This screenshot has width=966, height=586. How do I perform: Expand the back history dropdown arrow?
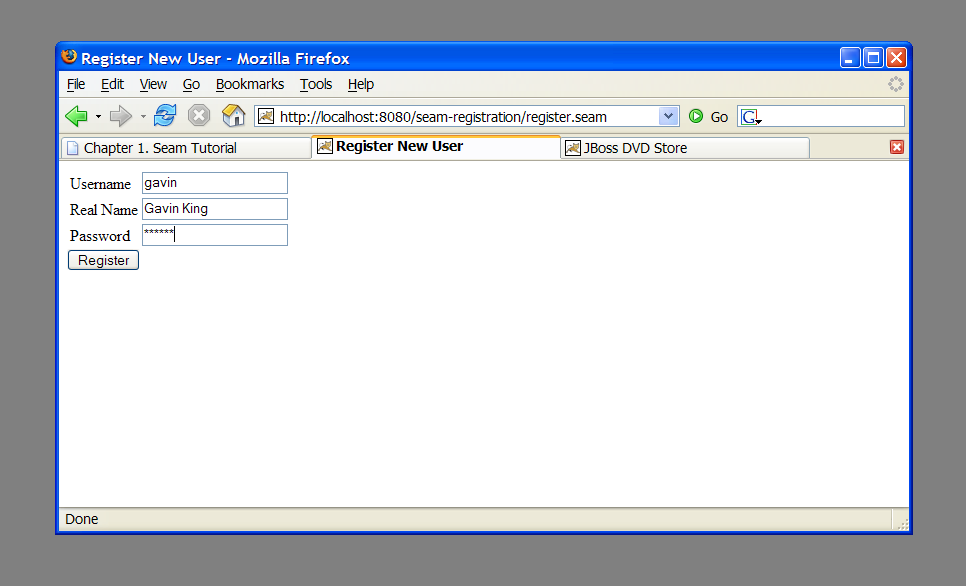tap(98, 117)
